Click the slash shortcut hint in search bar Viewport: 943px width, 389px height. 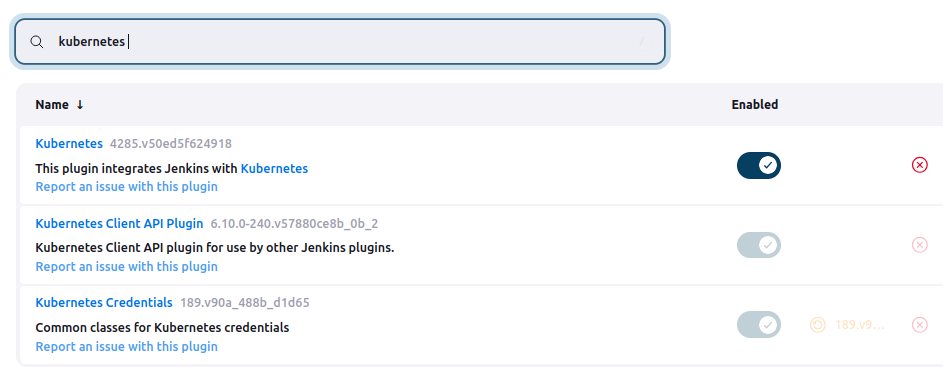click(x=642, y=41)
